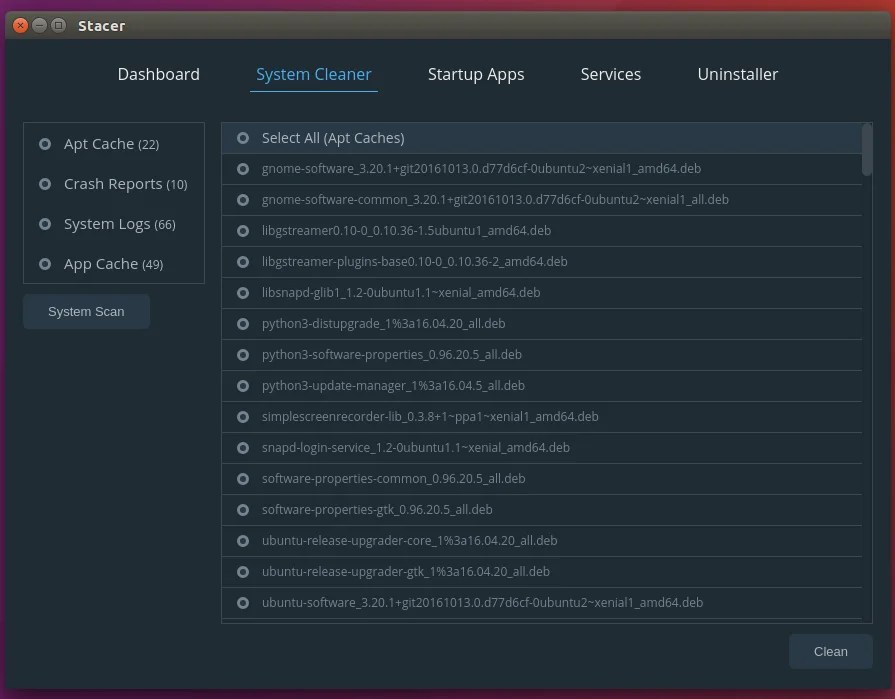Select ubuntu-release-upgrader-core package
895x699 pixels.
(x=243, y=541)
